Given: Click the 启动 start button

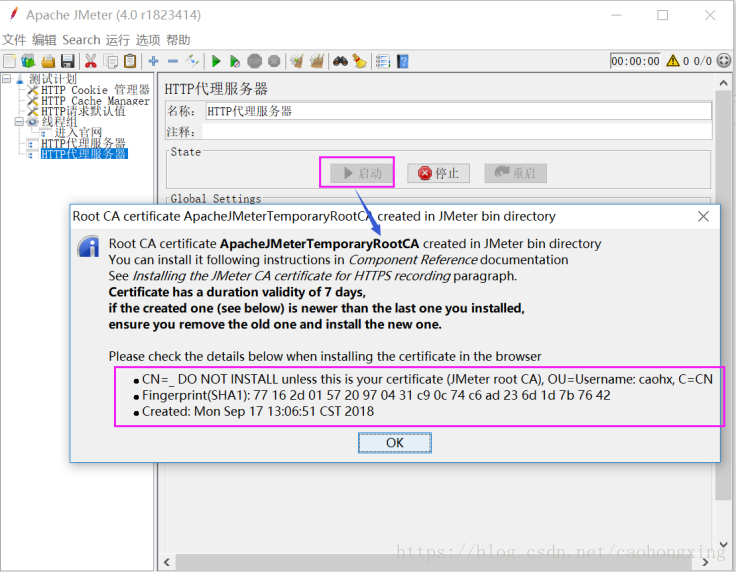Looking at the screenshot, I should point(361,173).
